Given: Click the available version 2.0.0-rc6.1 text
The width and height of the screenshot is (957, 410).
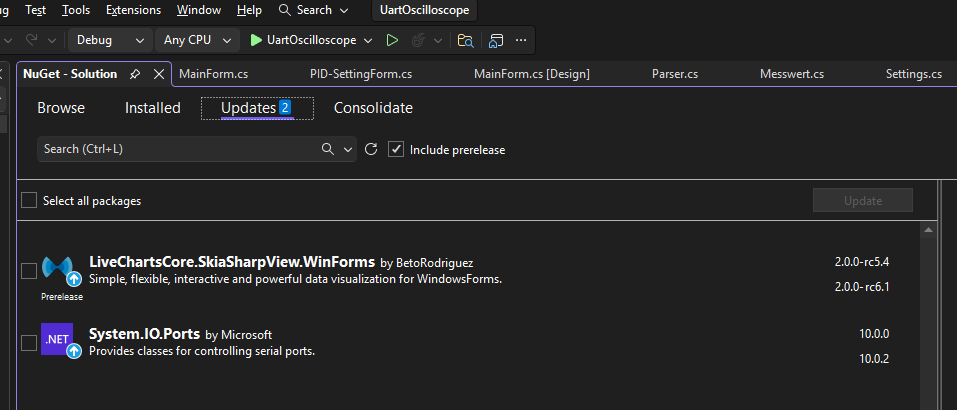Looking at the screenshot, I should pos(862,287).
